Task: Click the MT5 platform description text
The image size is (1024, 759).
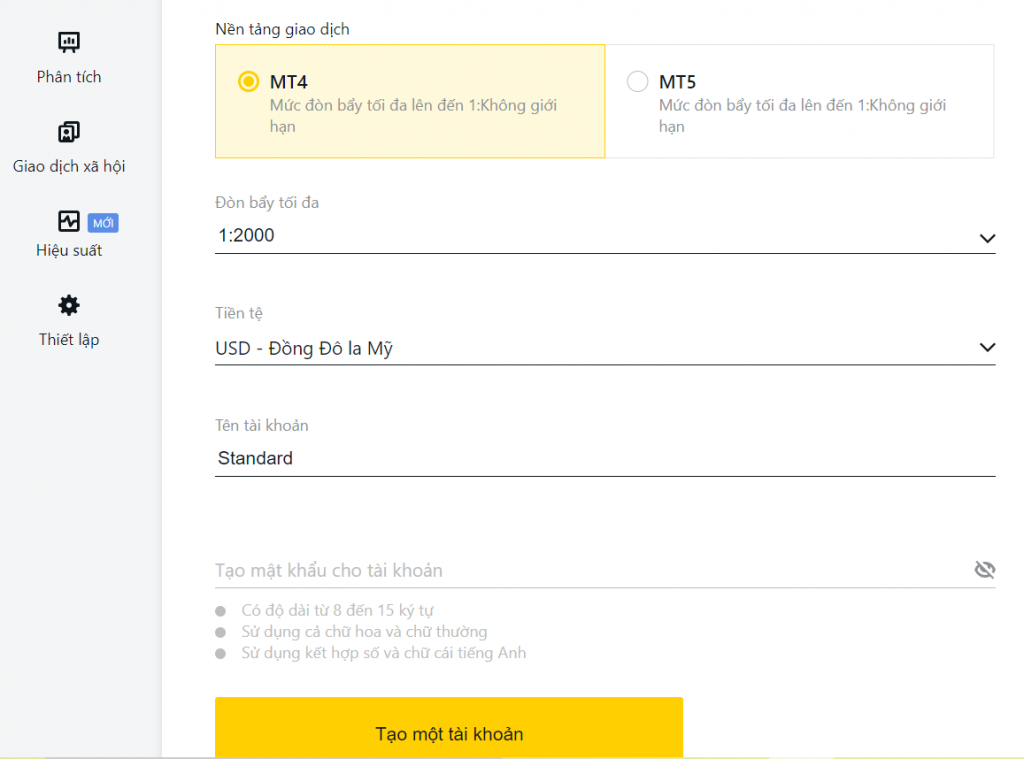Action: point(802,116)
